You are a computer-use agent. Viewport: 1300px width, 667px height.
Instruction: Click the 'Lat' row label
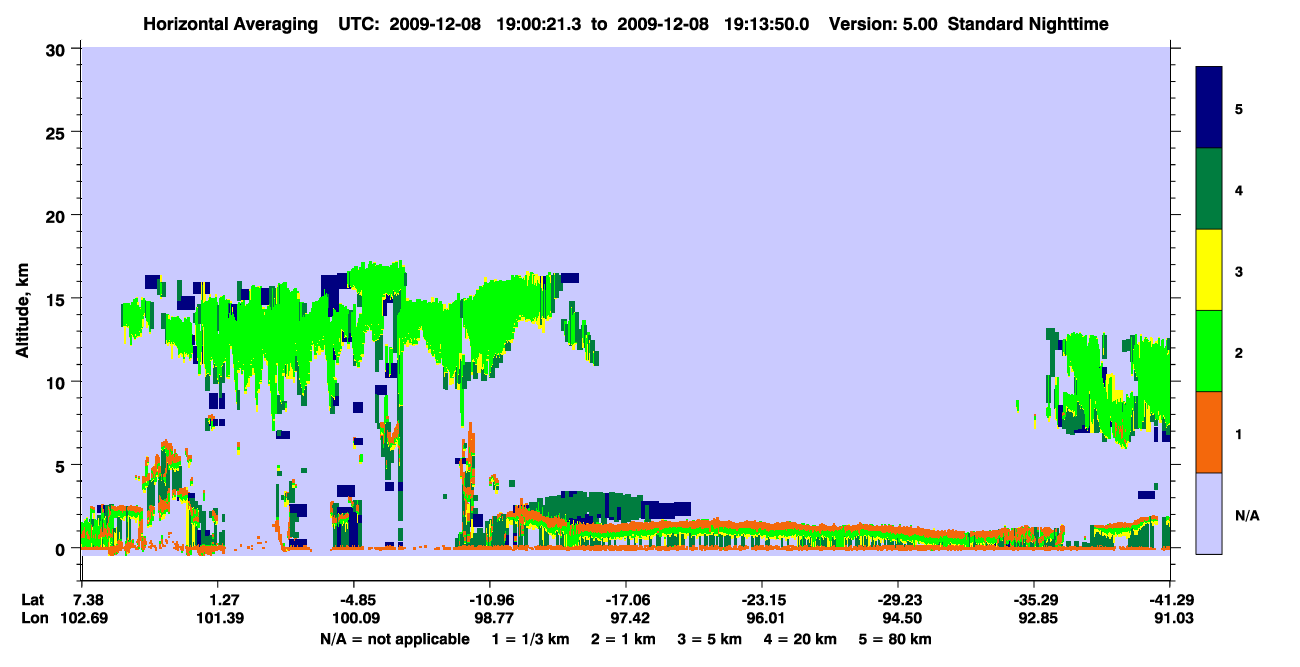click(33, 600)
